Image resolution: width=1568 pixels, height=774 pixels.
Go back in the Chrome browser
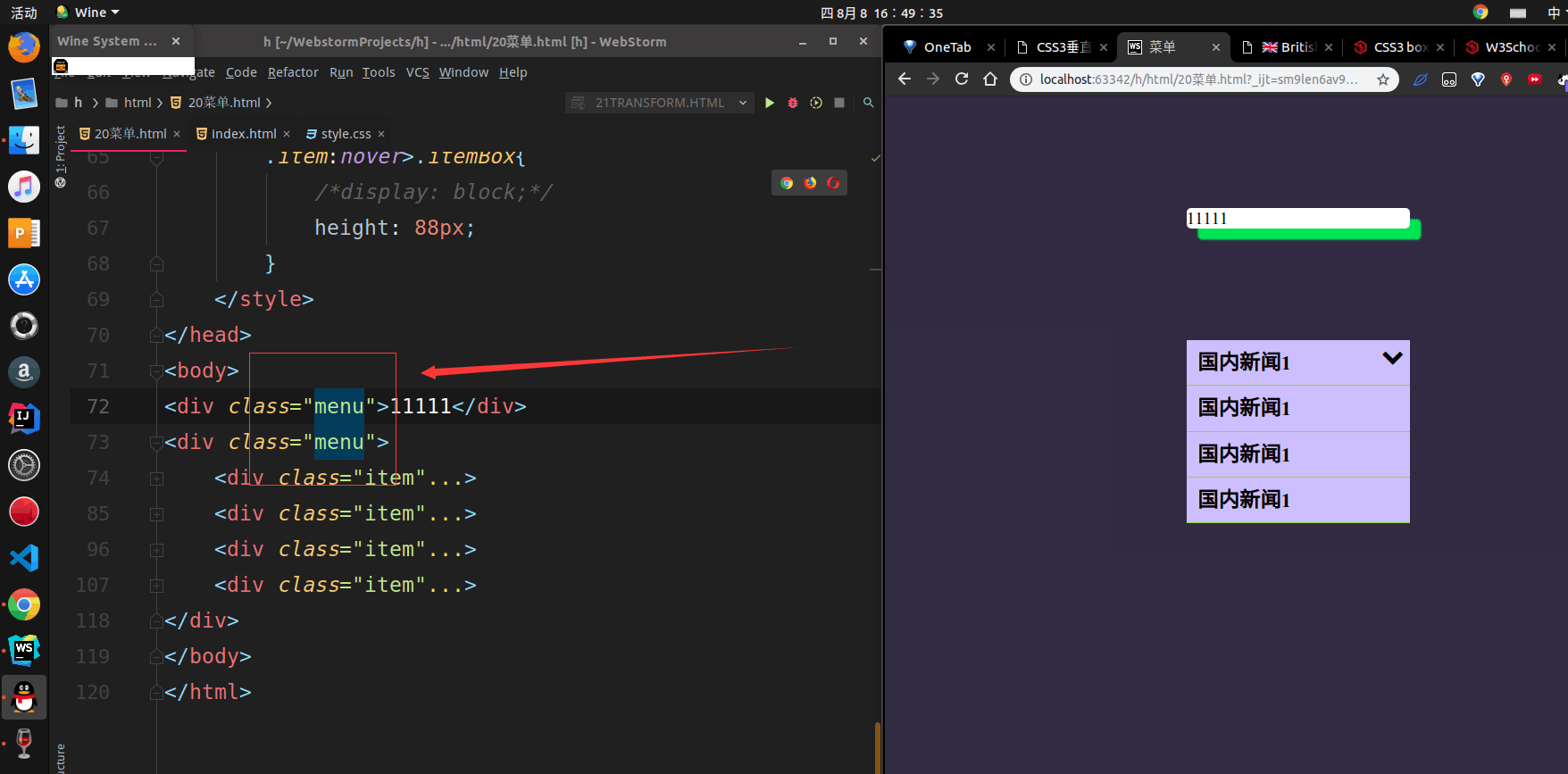point(905,79)
